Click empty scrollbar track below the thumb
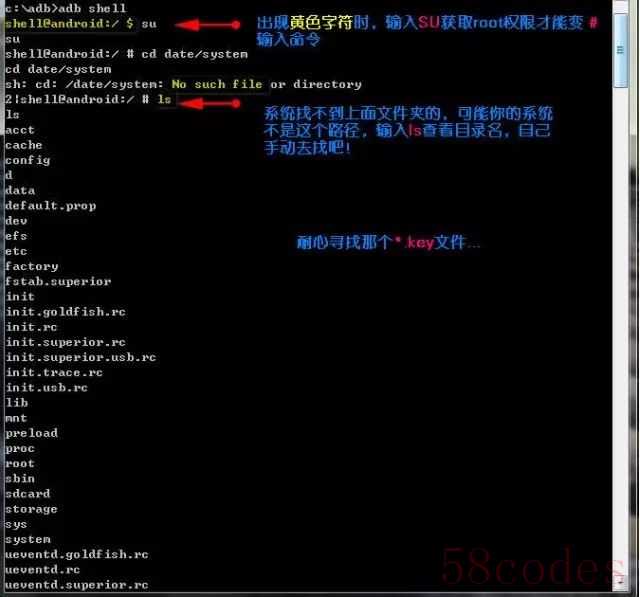The width and height of the screenshot is (640, 597). pyautogui.click(x=621, y=326)
